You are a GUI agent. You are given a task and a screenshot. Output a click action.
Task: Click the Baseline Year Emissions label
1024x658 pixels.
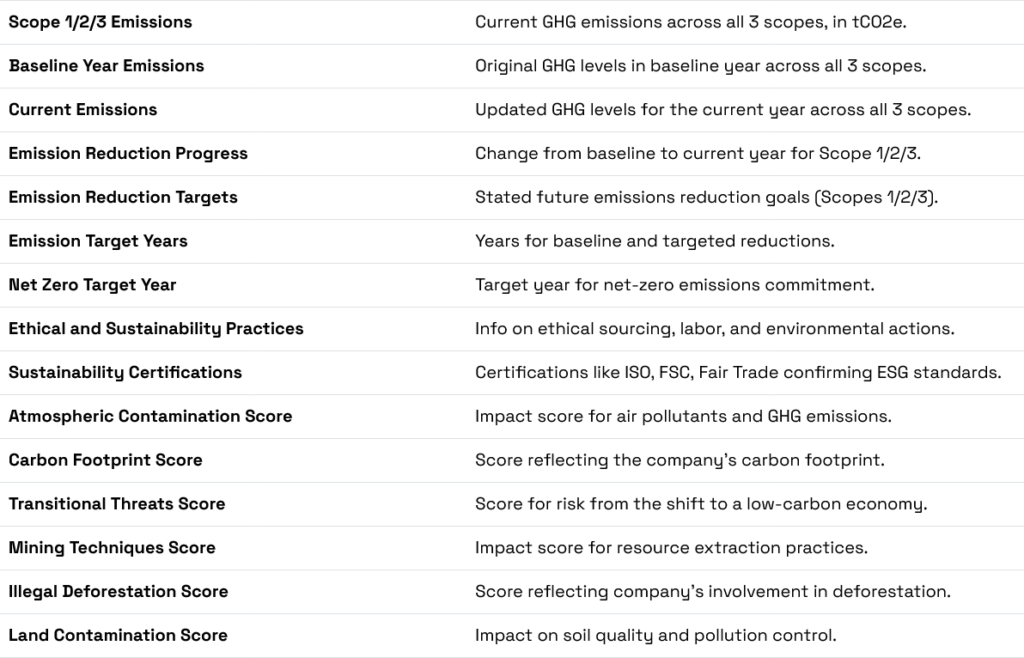(x=105, y=66)
